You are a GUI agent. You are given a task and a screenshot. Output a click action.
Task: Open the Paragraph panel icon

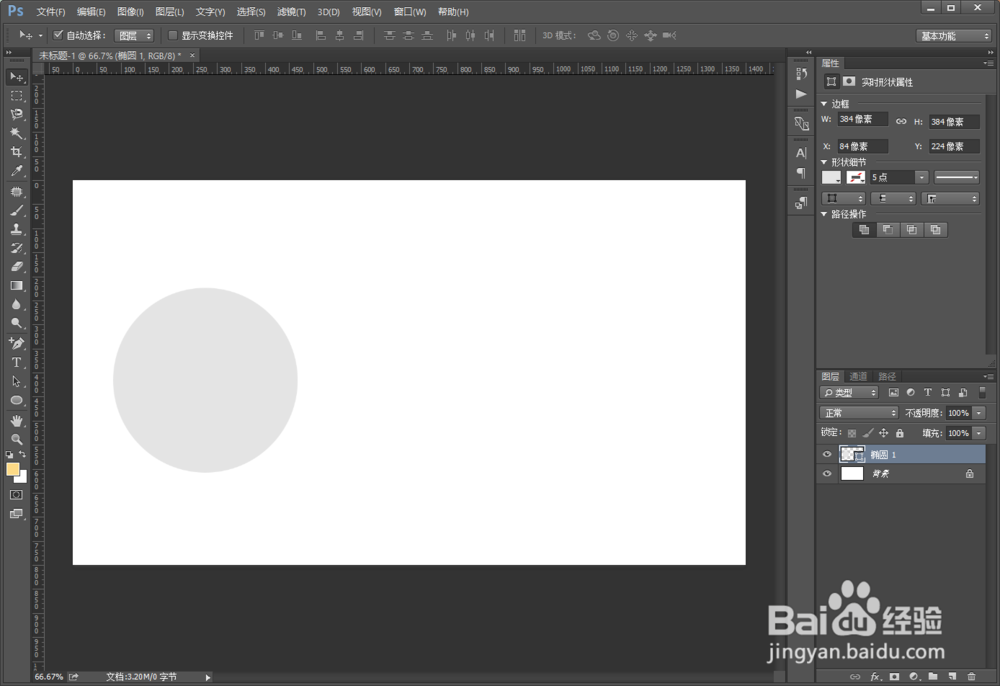[x=801, y=173]
